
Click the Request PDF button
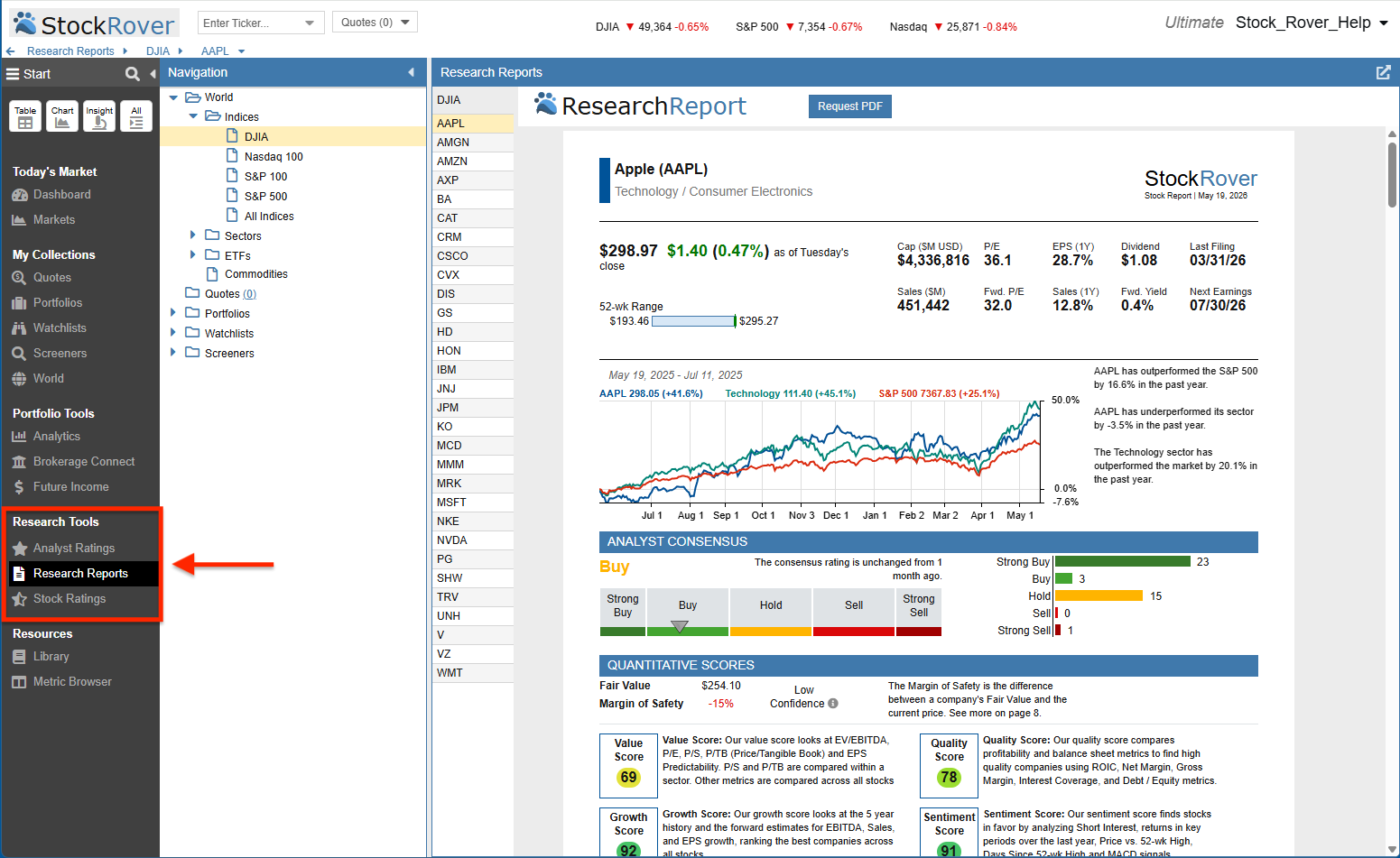pyautogui.click(x=850, y=106)
